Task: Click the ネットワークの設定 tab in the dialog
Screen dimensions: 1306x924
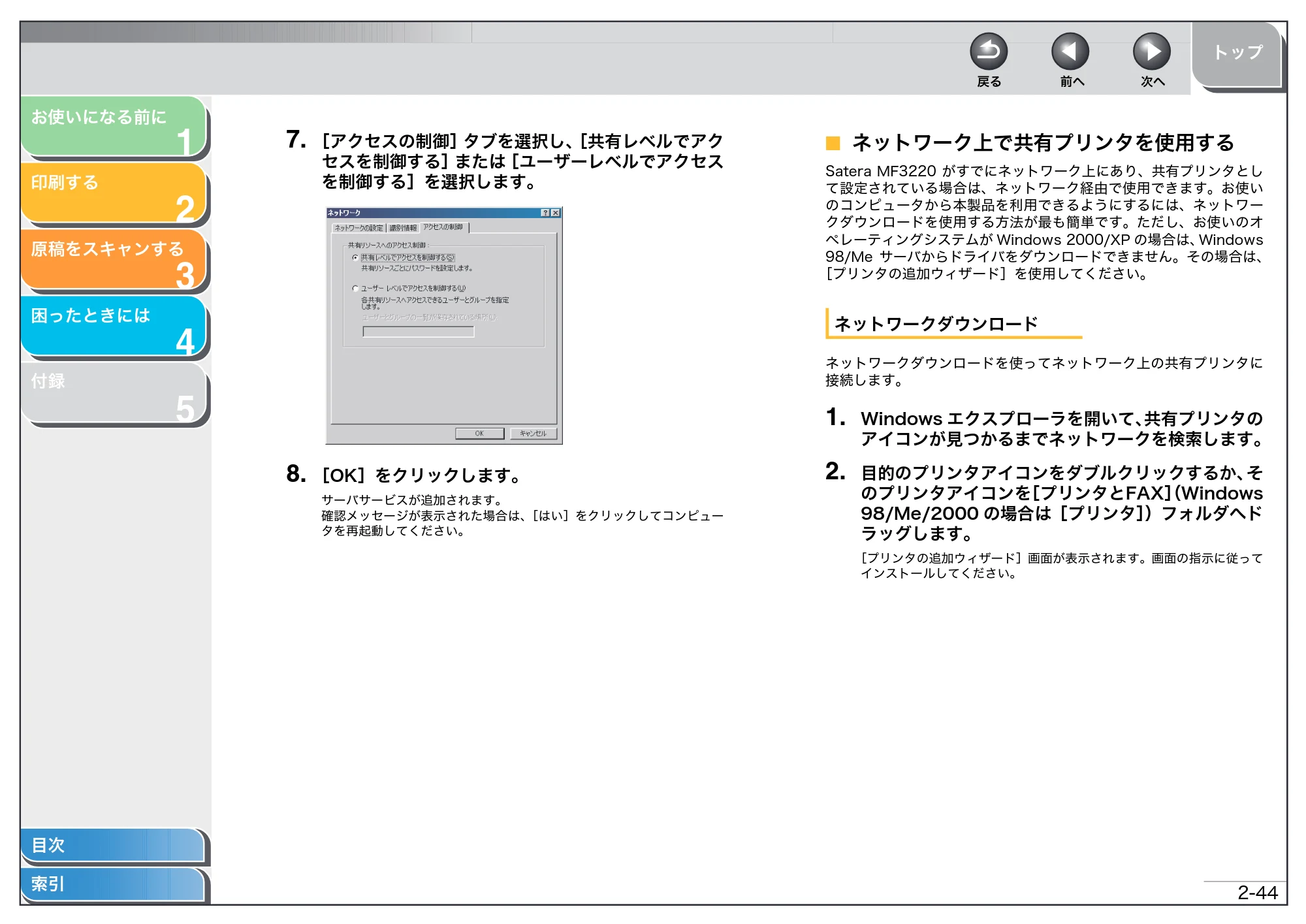Action: (x=358, y=228)
